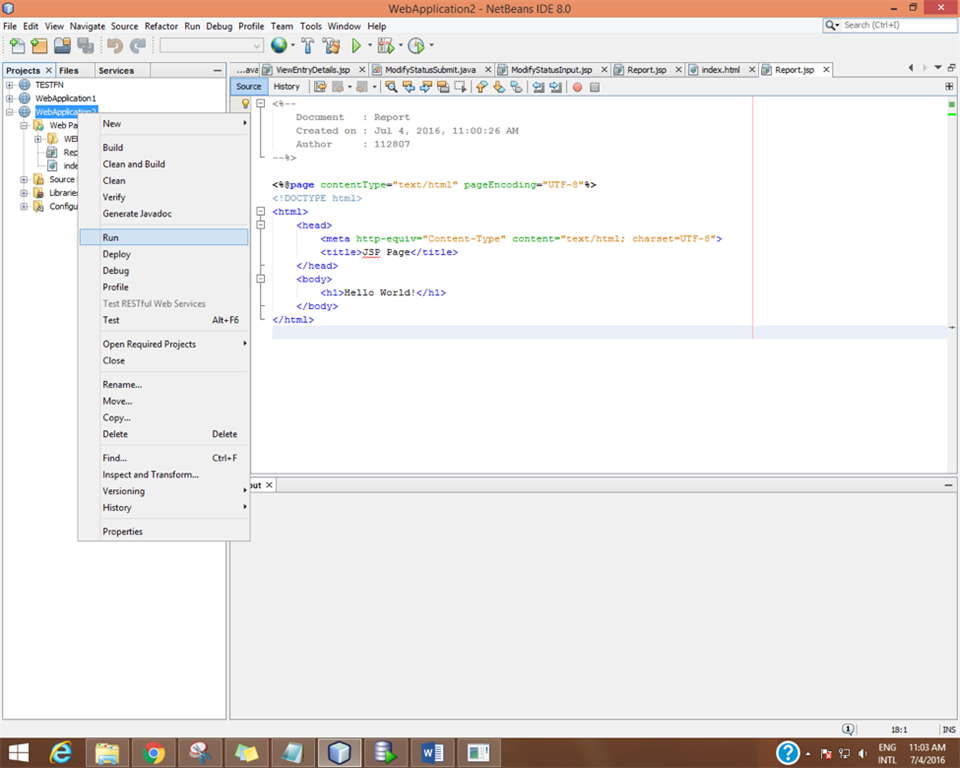Choose Run from the context menu

pyautogui.click(x=111, y=238)
